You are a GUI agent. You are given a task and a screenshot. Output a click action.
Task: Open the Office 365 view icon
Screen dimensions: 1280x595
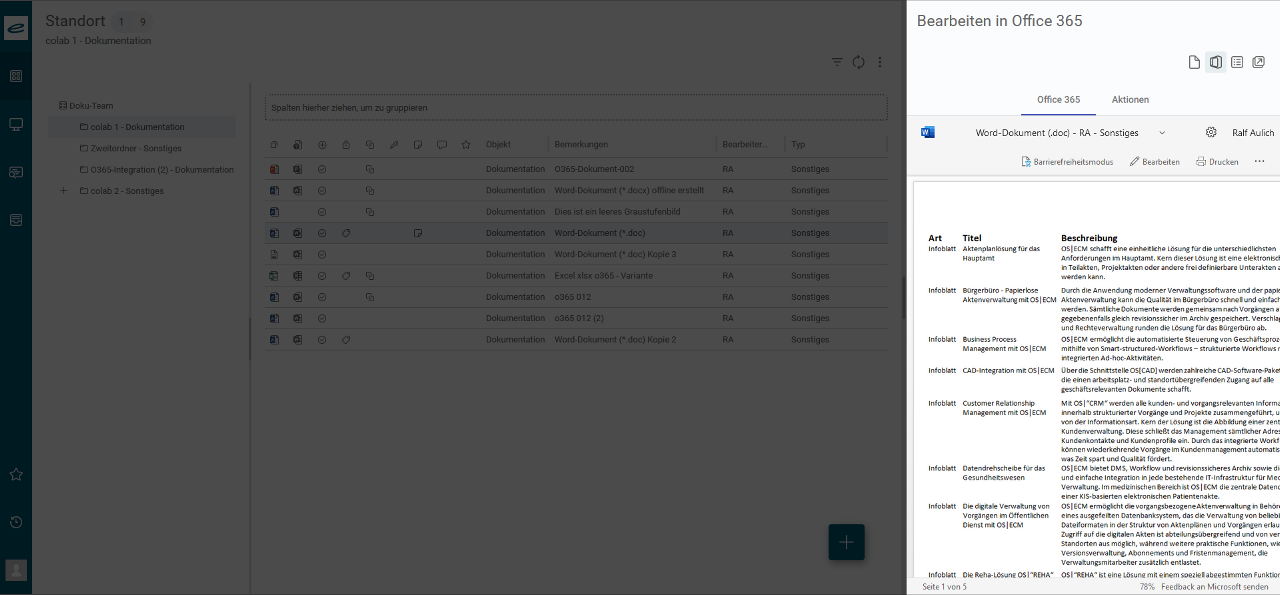[x=1215, y=62]
